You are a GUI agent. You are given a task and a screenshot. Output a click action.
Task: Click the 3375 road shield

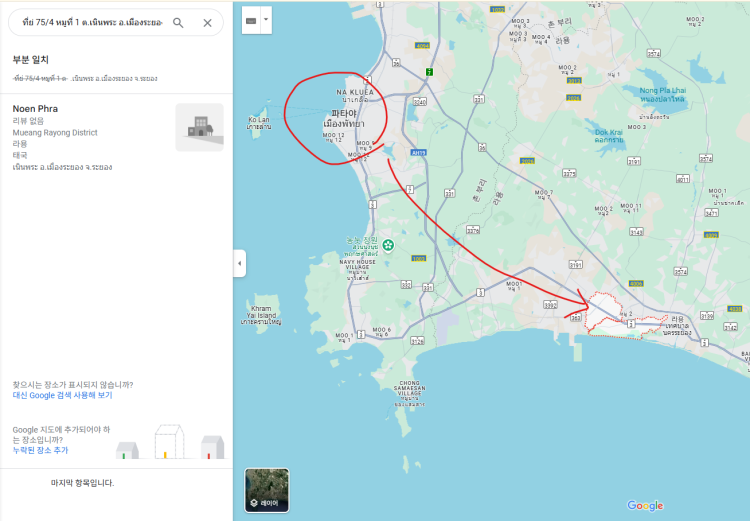pos(569,174)
